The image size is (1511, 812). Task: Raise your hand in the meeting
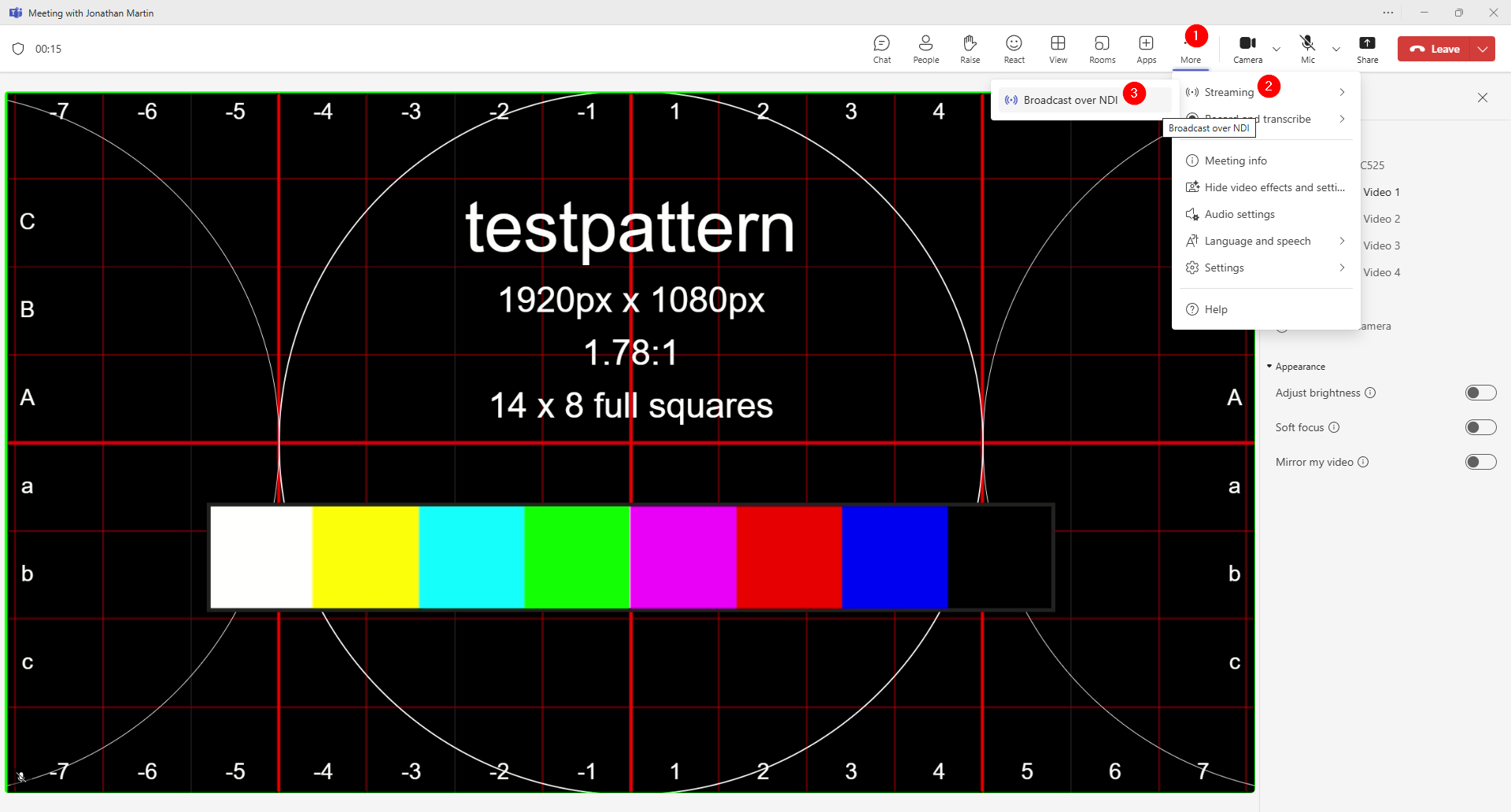coord(970,49)
